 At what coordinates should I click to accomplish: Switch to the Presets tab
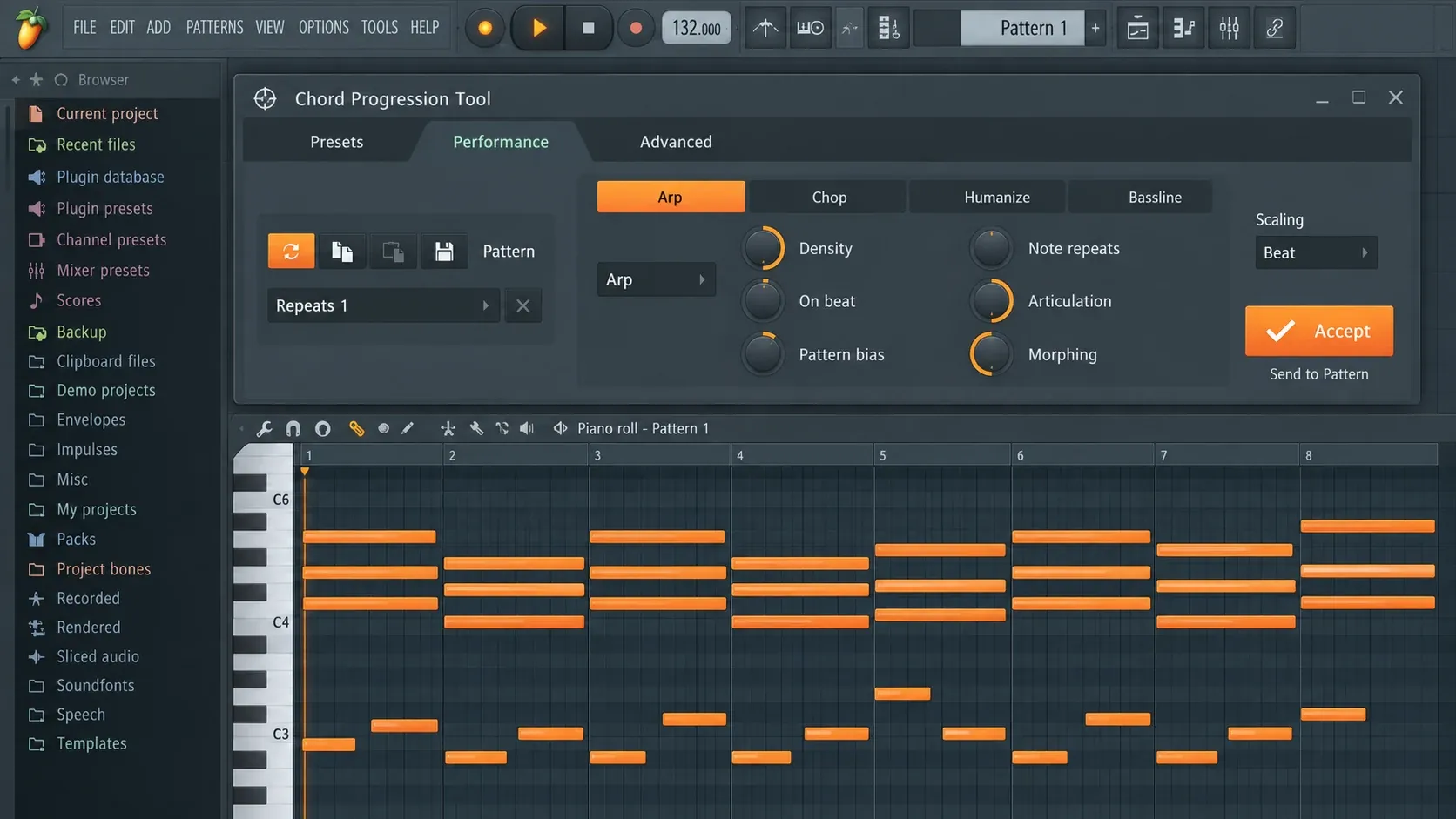tap(336, 142)
